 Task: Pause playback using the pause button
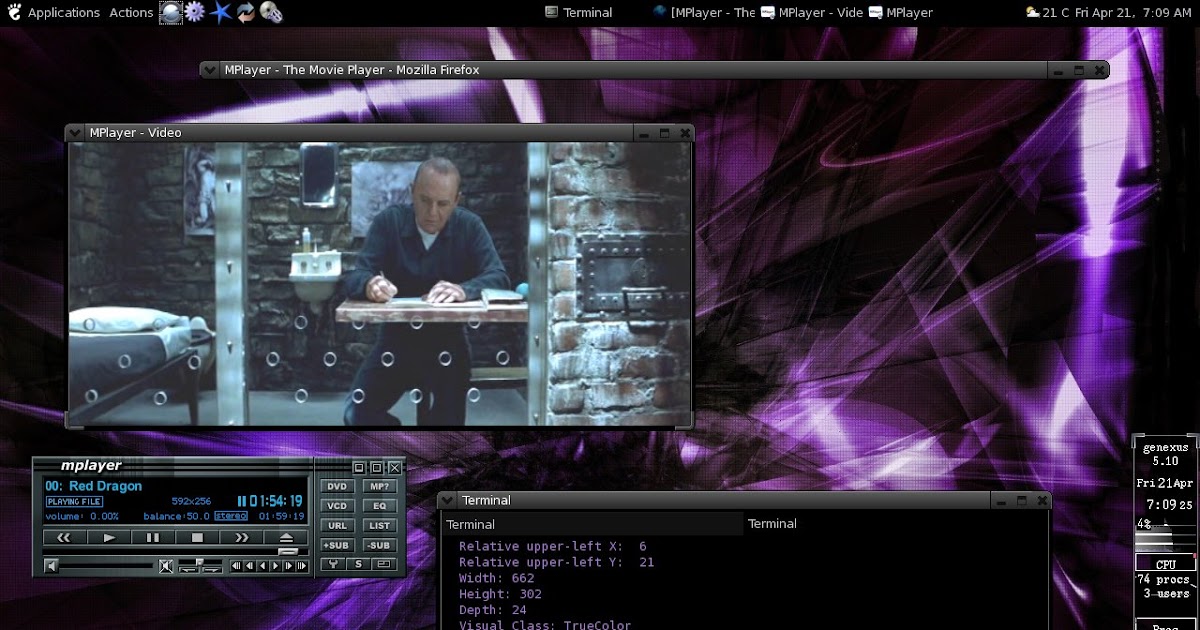[x=155, y=537]
